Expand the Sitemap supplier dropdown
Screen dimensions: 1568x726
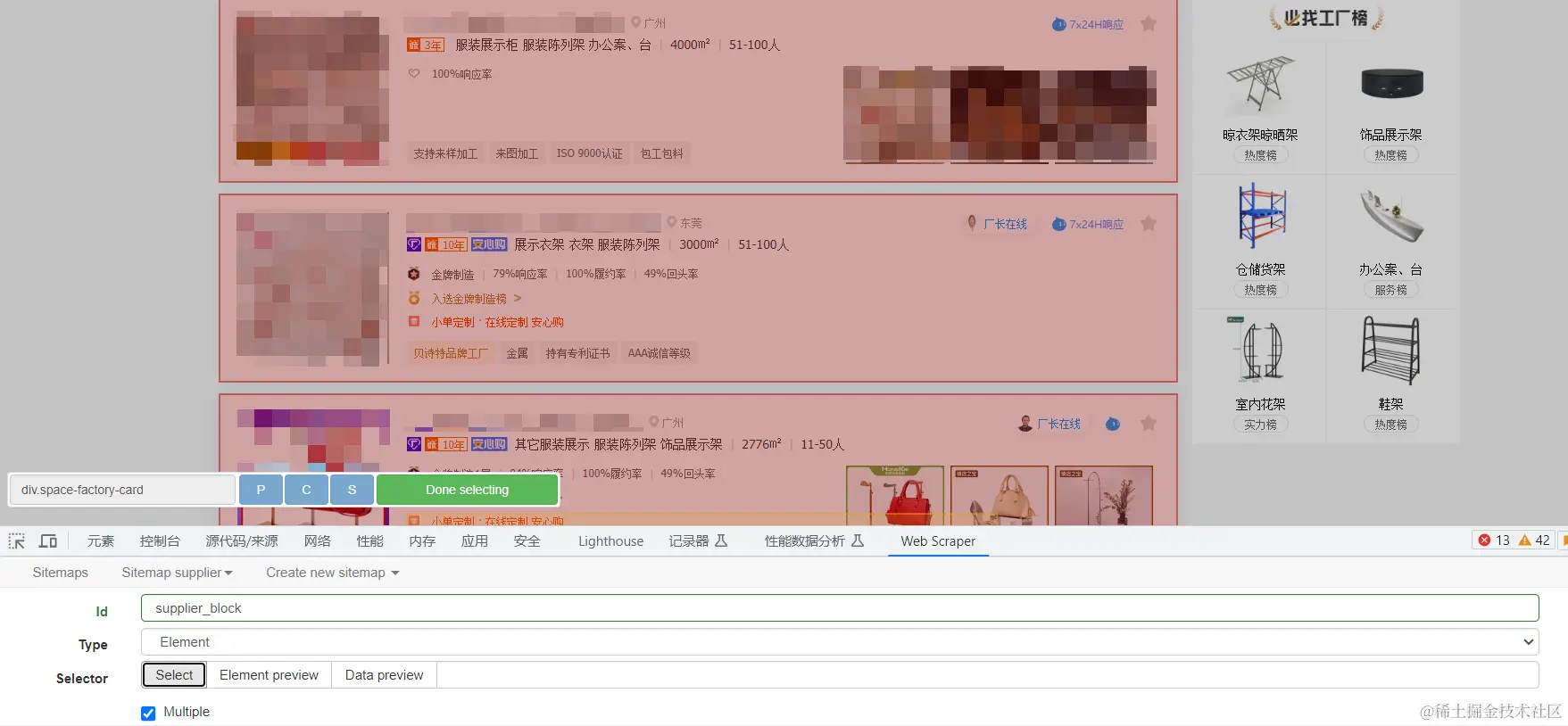[177, 573]
